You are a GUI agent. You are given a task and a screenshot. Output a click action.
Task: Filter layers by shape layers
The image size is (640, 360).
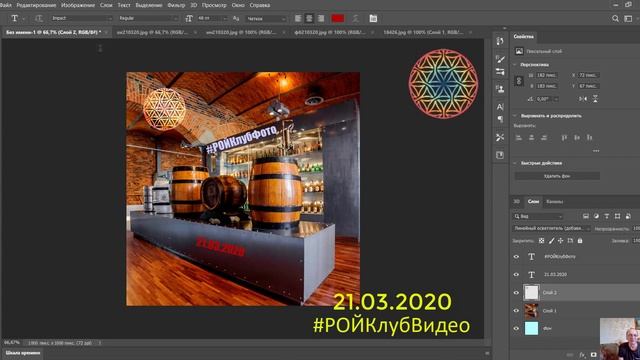[x=617, y=216]
